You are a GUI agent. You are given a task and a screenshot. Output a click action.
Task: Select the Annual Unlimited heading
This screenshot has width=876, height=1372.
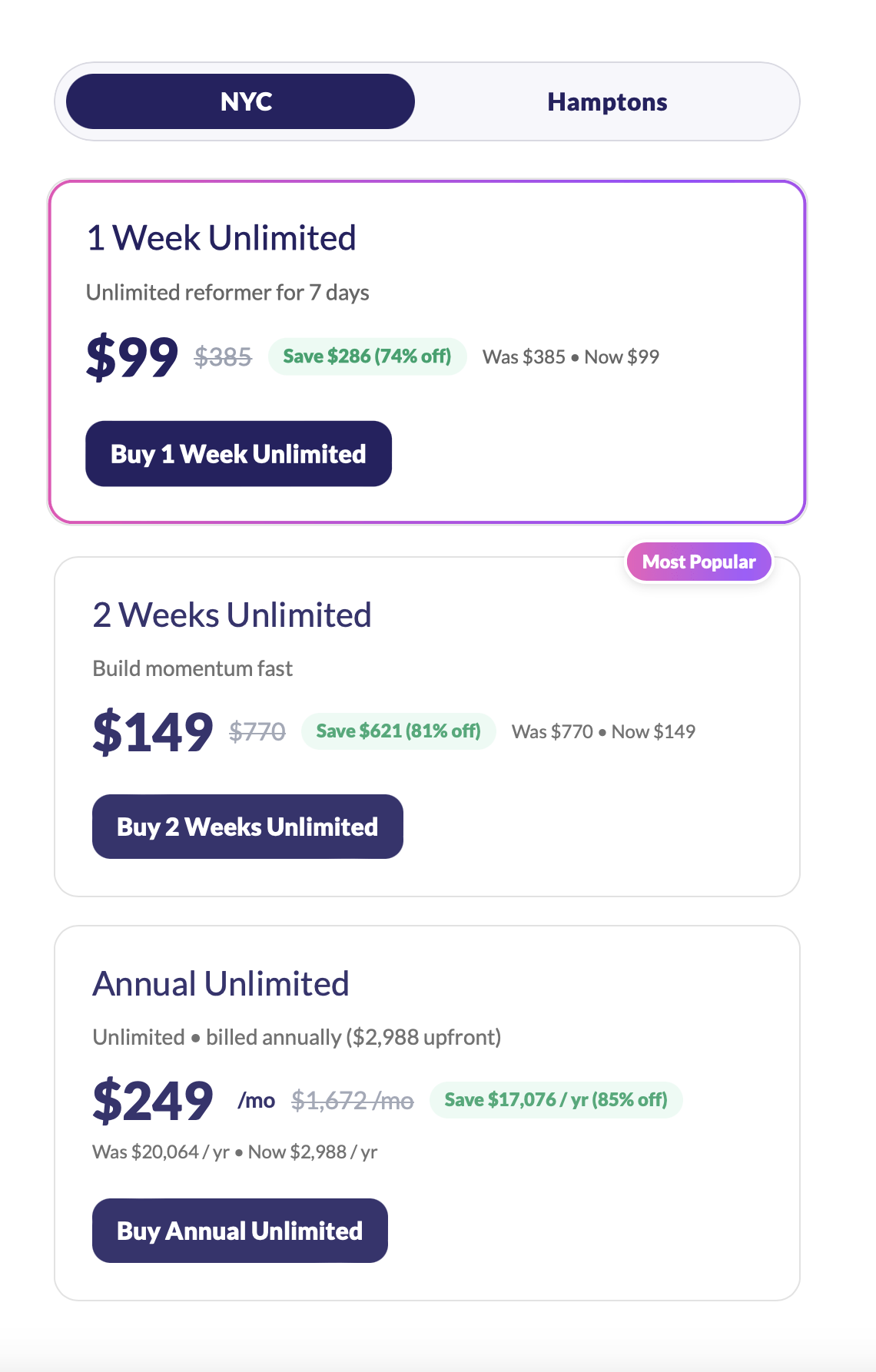221,984
